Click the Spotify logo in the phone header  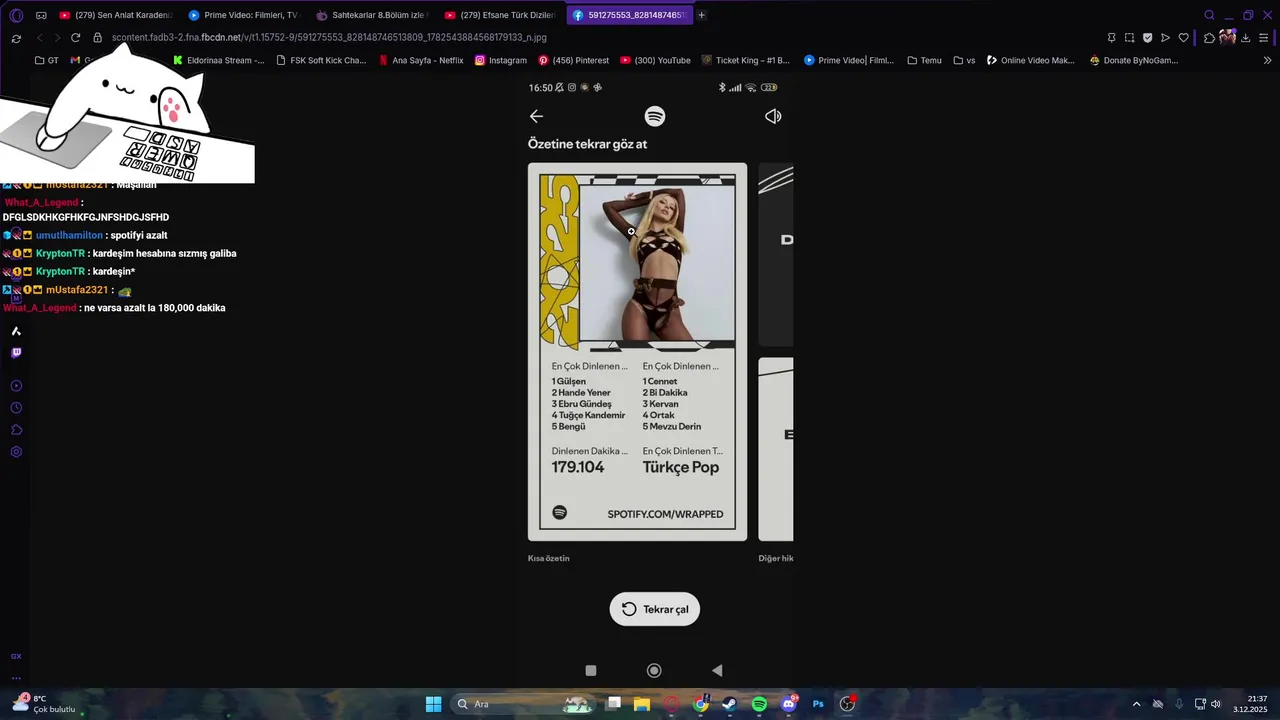pyautogui.click(x=655, y=116)
